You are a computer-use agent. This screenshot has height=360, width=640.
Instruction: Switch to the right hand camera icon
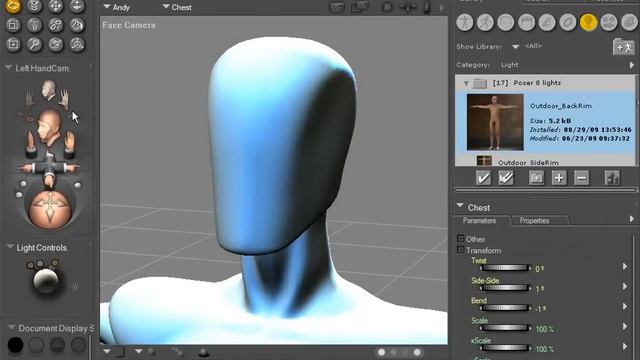tap(30, 99)
